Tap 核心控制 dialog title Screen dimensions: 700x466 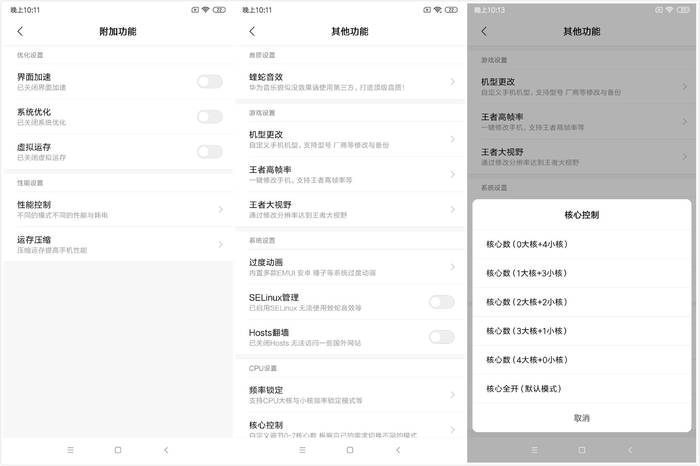point(582,215)
